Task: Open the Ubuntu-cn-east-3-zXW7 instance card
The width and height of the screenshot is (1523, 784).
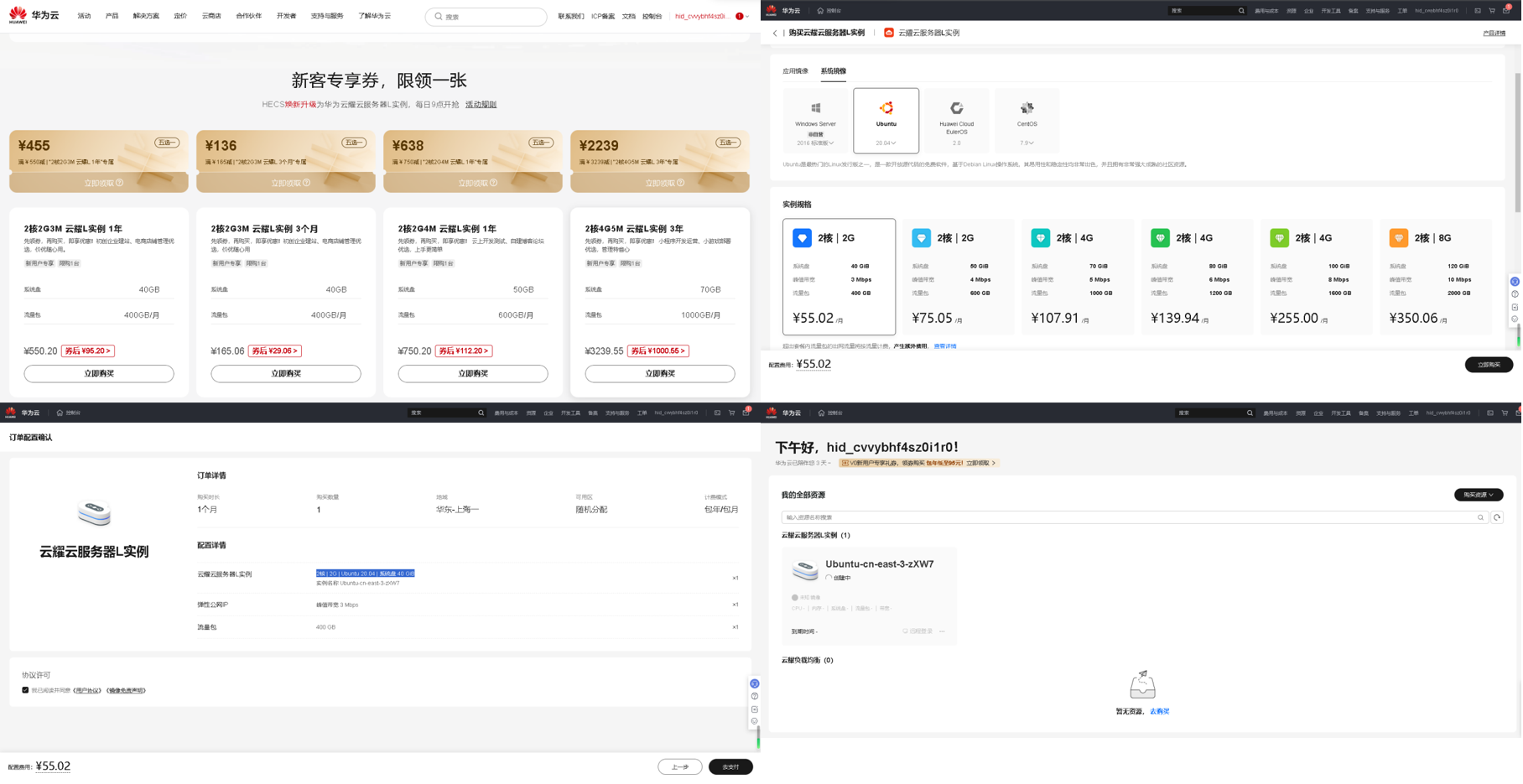Action: click(869, 596)
